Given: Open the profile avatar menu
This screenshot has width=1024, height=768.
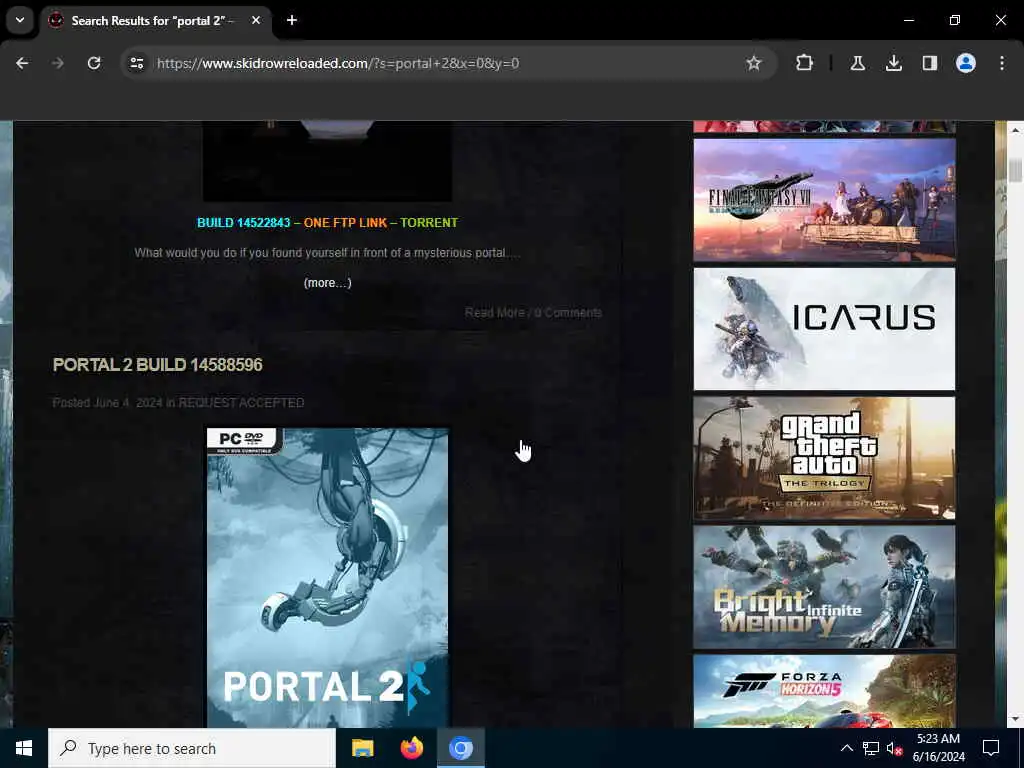Looking at the screenshot, I should pyautogui.click(x=966, y=63).
